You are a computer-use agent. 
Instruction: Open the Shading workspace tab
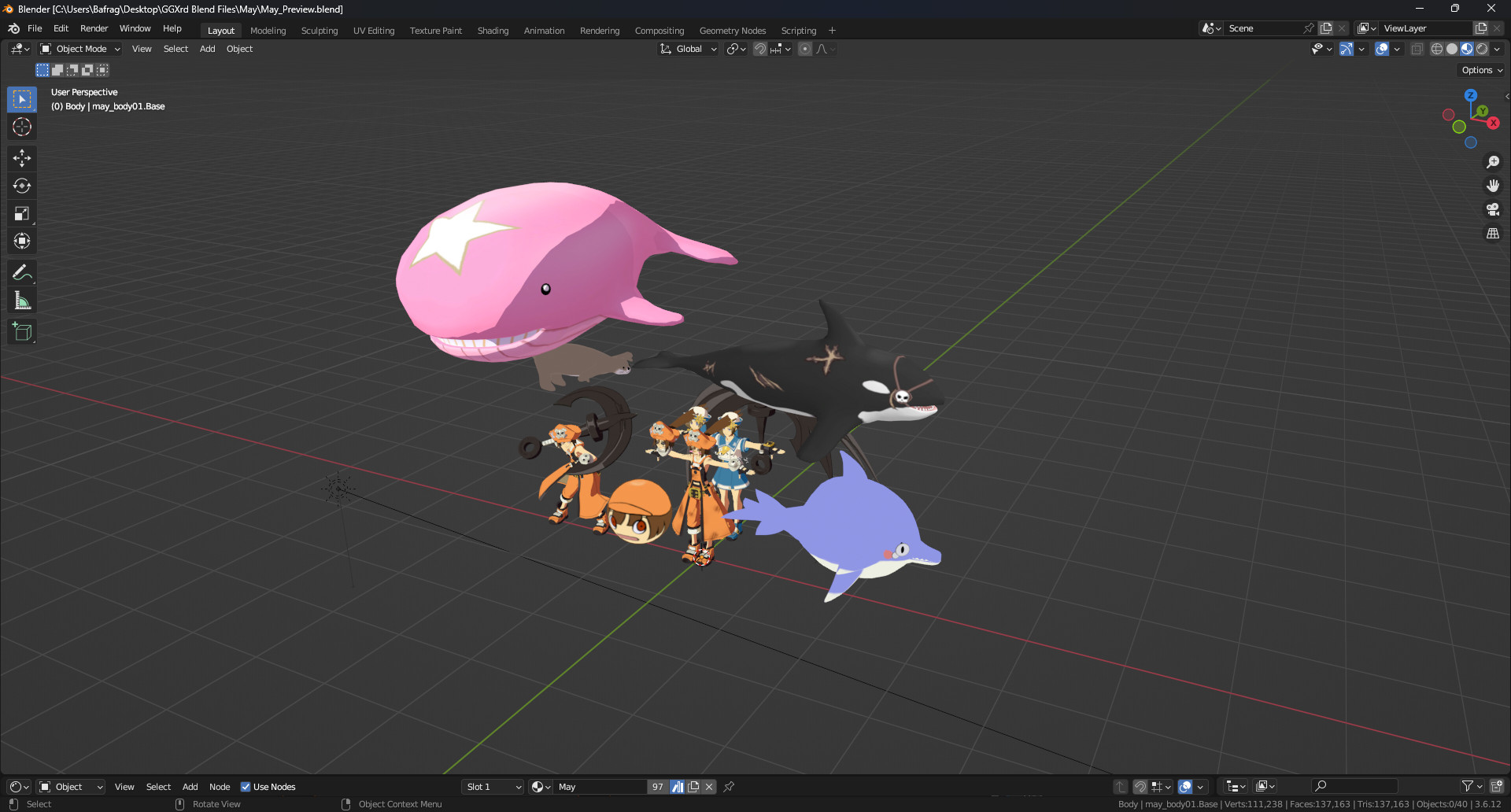tap(493, 30)
